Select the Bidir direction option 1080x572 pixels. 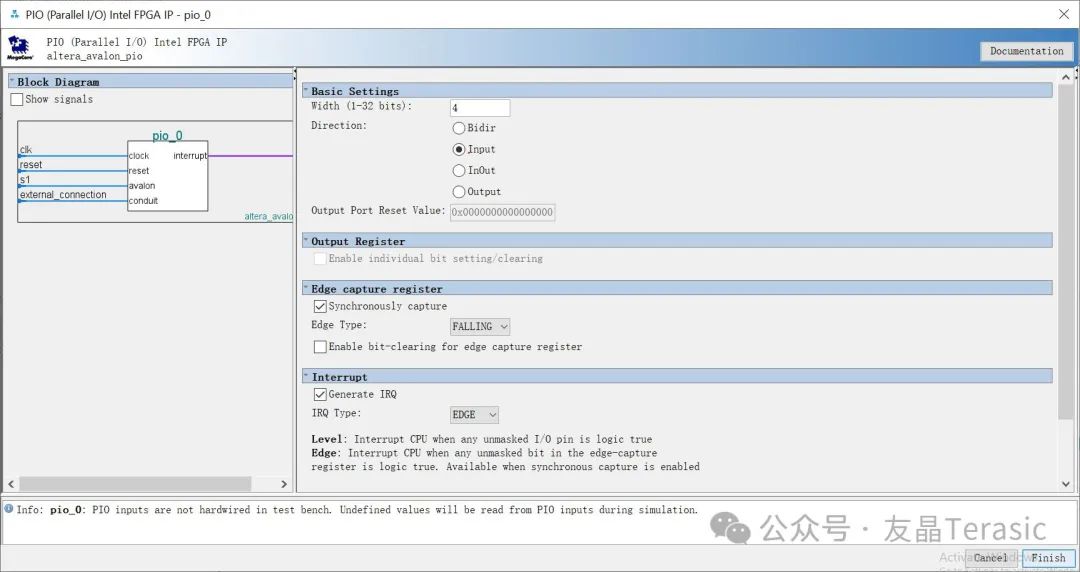click(459, 127)
